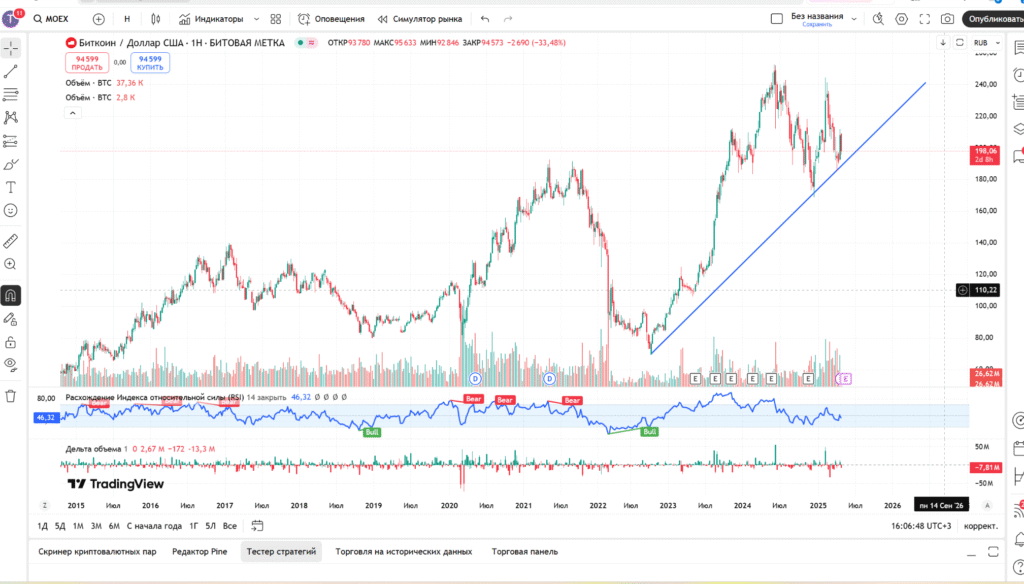Start Симулятор рынка bar replay

pos(420,19)
